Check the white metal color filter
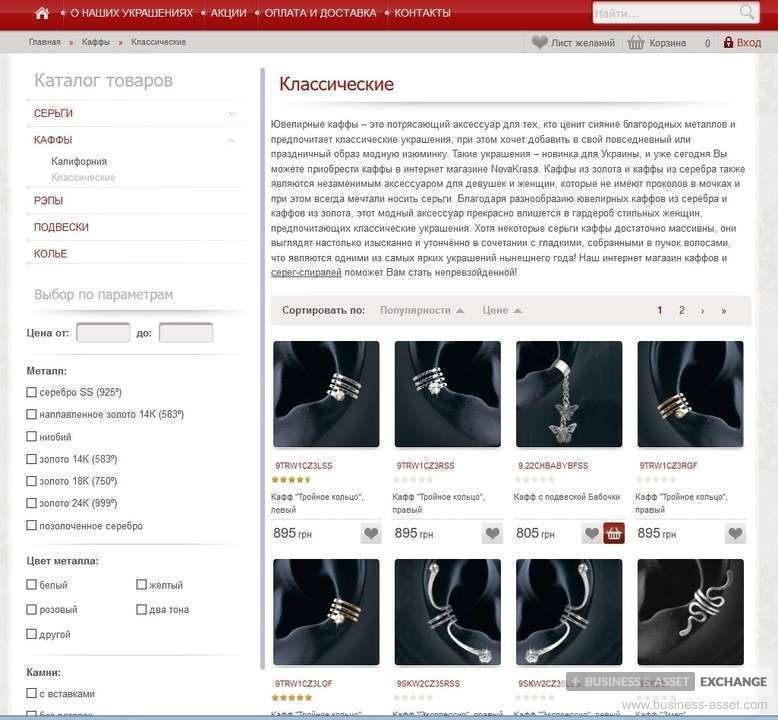Viewport: 778px width, 720px height. click(31, 585)
